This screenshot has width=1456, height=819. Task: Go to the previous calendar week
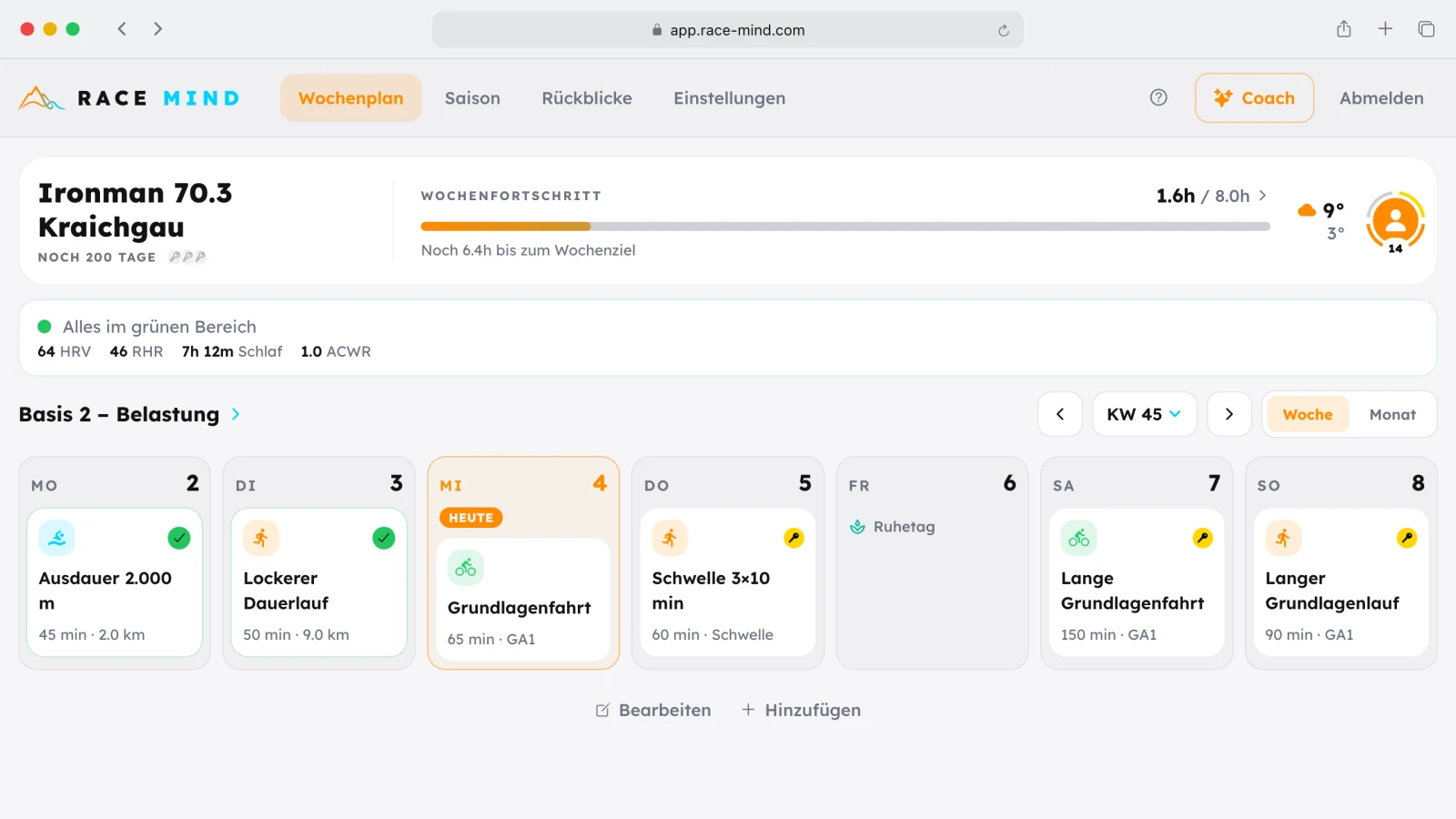[1060, 414]
